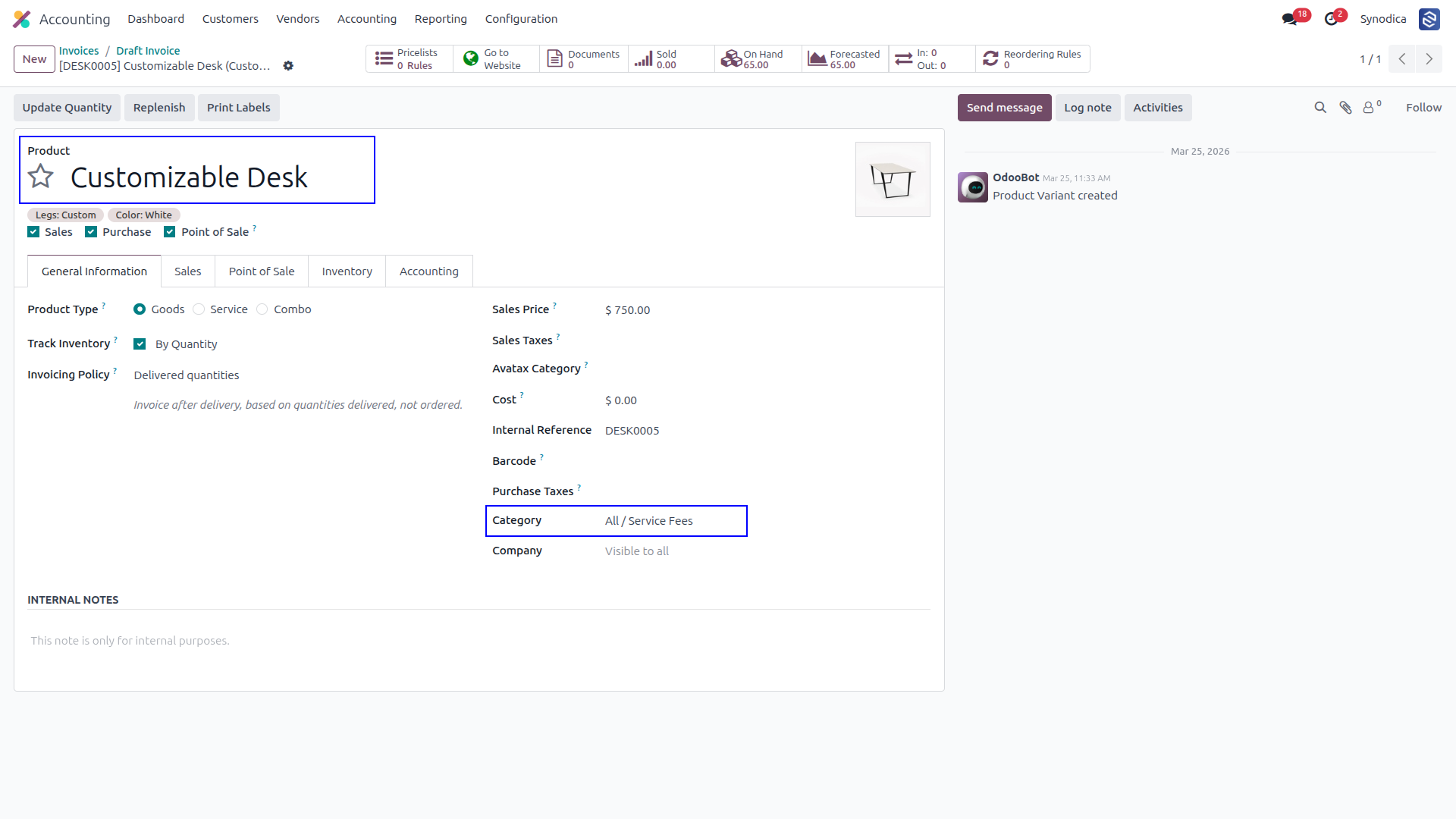Open the messages conversation icon
Viewport: 1456px width, 819px height.
point(1289,19)
